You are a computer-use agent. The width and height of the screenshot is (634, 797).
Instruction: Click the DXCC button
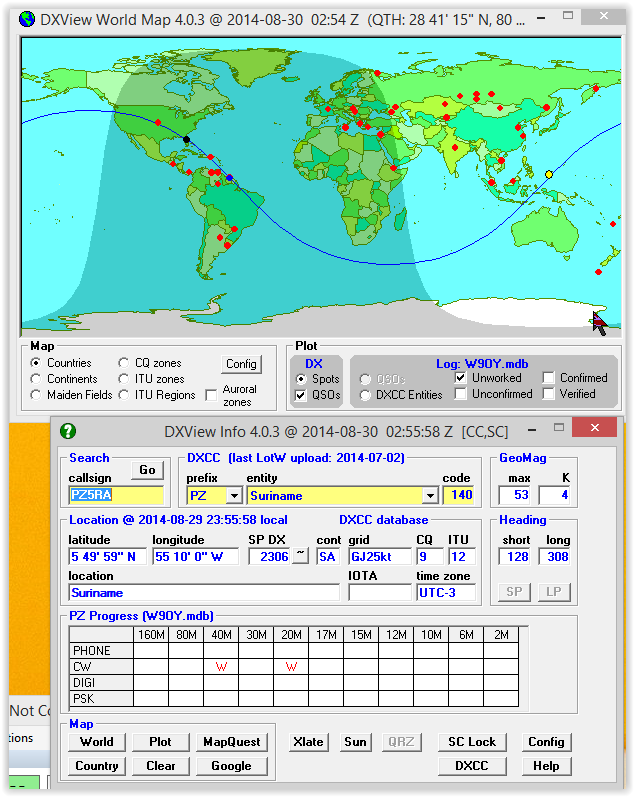(472, 765)
